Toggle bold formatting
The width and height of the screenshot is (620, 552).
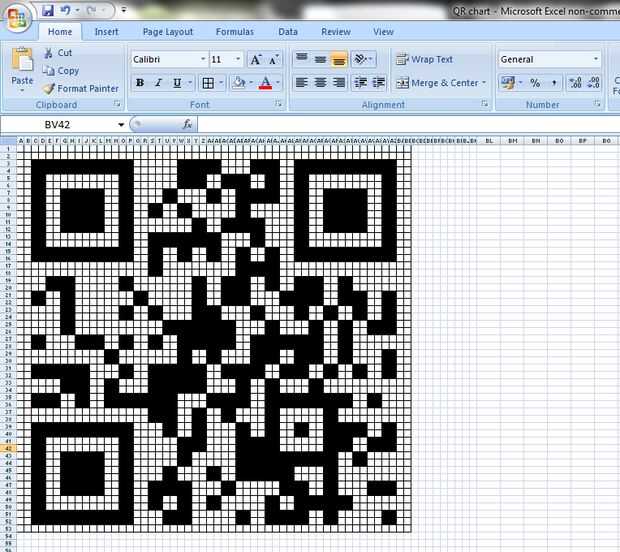[140, 83]
